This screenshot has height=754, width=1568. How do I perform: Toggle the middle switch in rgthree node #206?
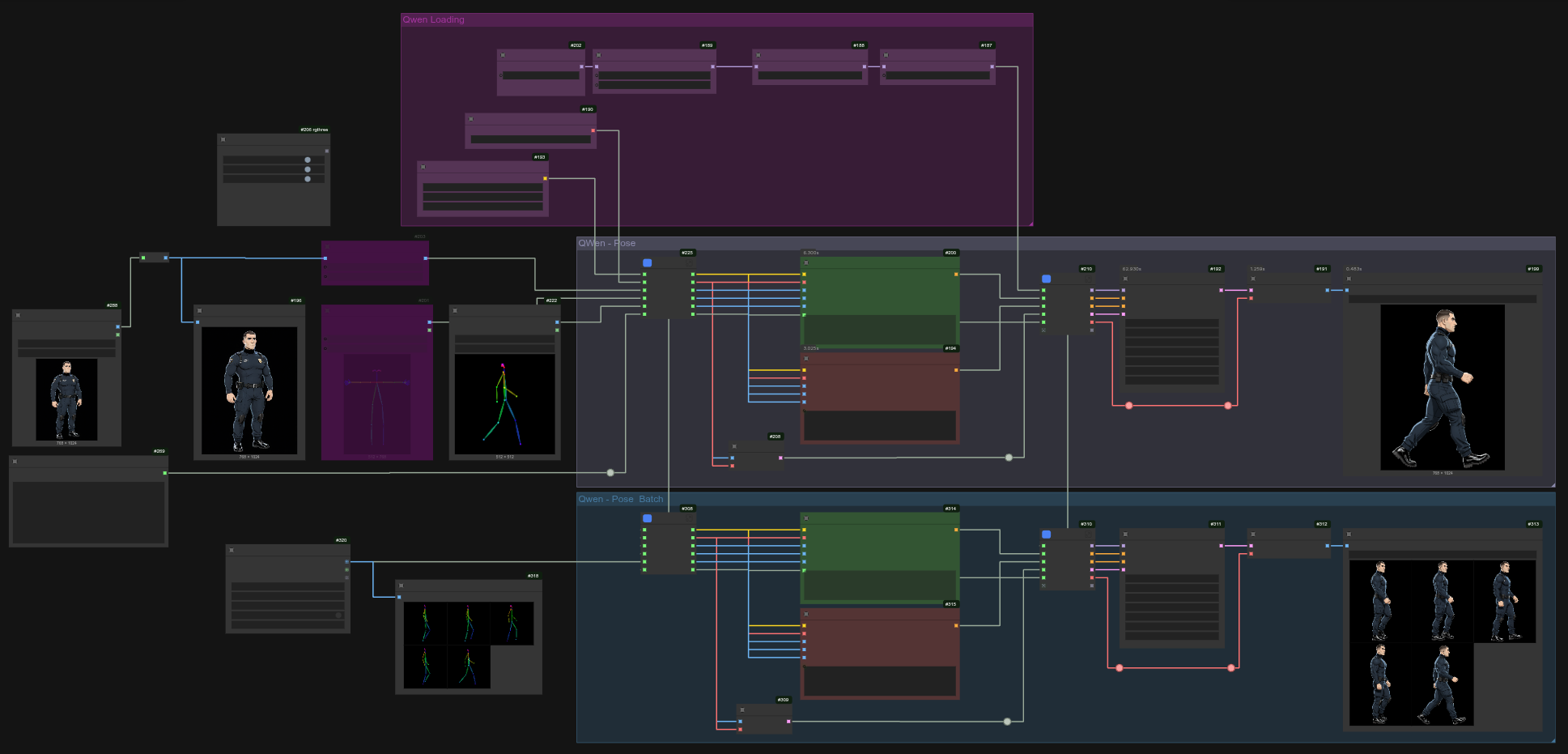tap(308, 169)
